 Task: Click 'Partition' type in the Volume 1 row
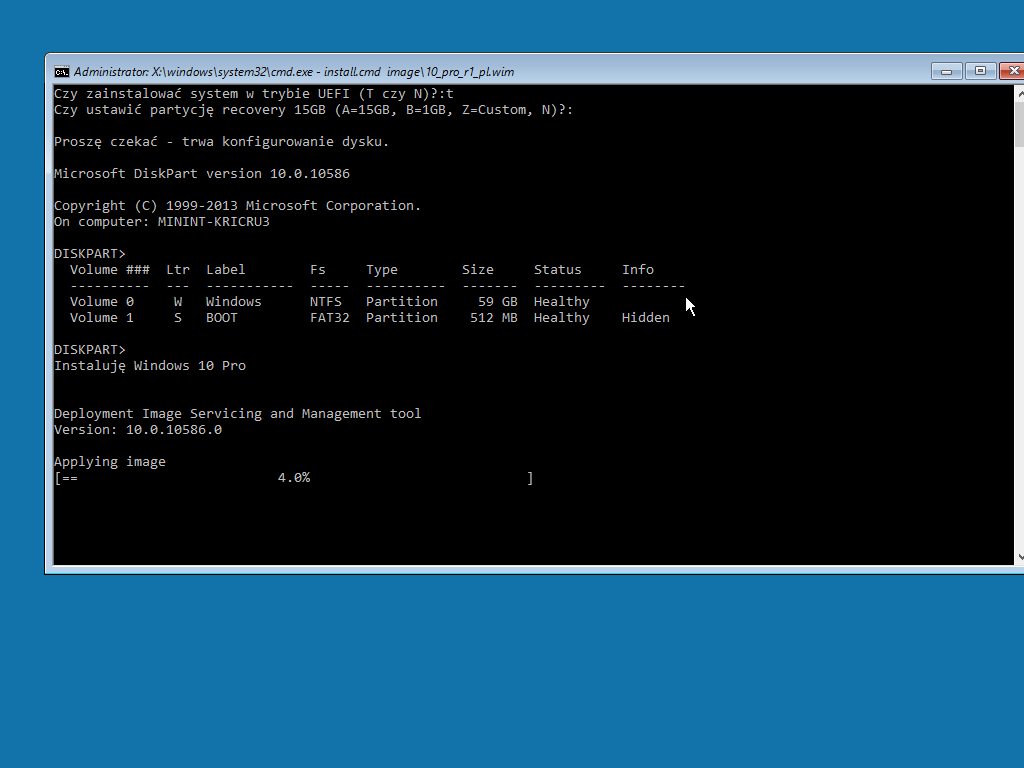[x=402, y=318]
